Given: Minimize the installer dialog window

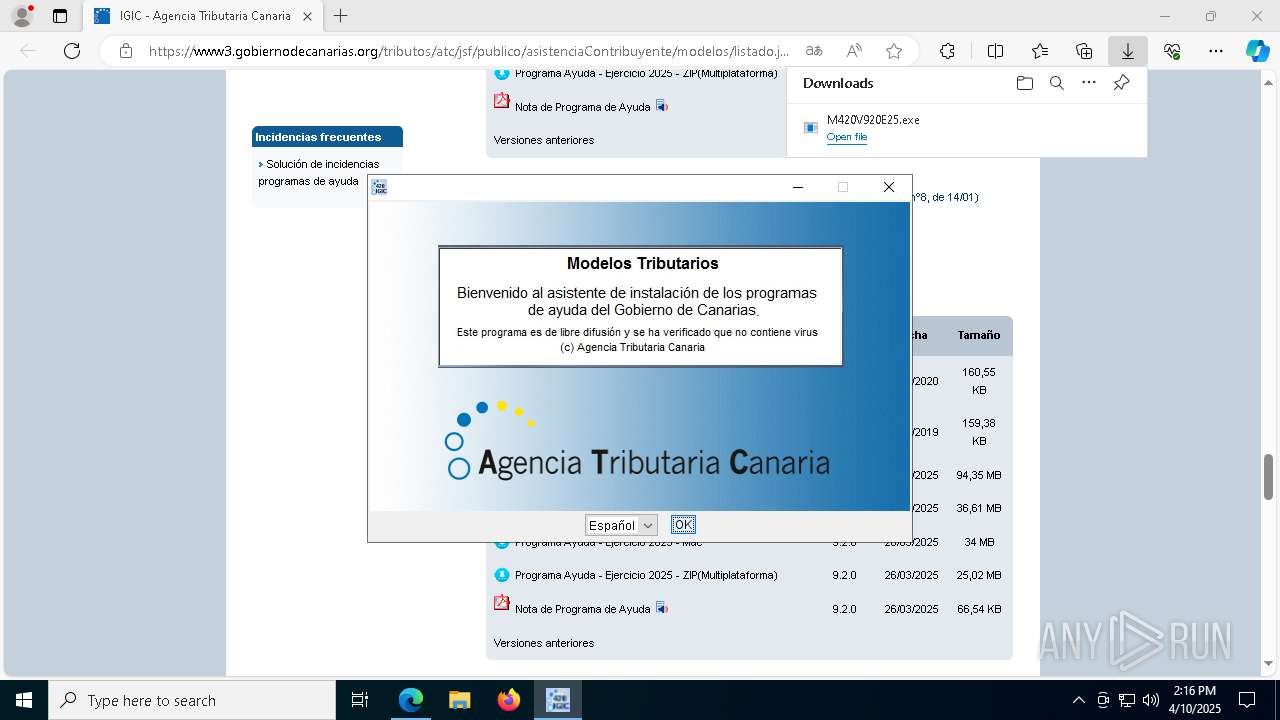Looking at the screenshot, I should click(798, 187).
